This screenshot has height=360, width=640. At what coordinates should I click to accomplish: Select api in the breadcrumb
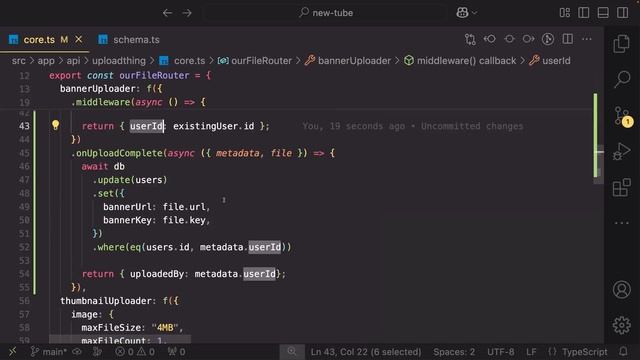(73, 61)
